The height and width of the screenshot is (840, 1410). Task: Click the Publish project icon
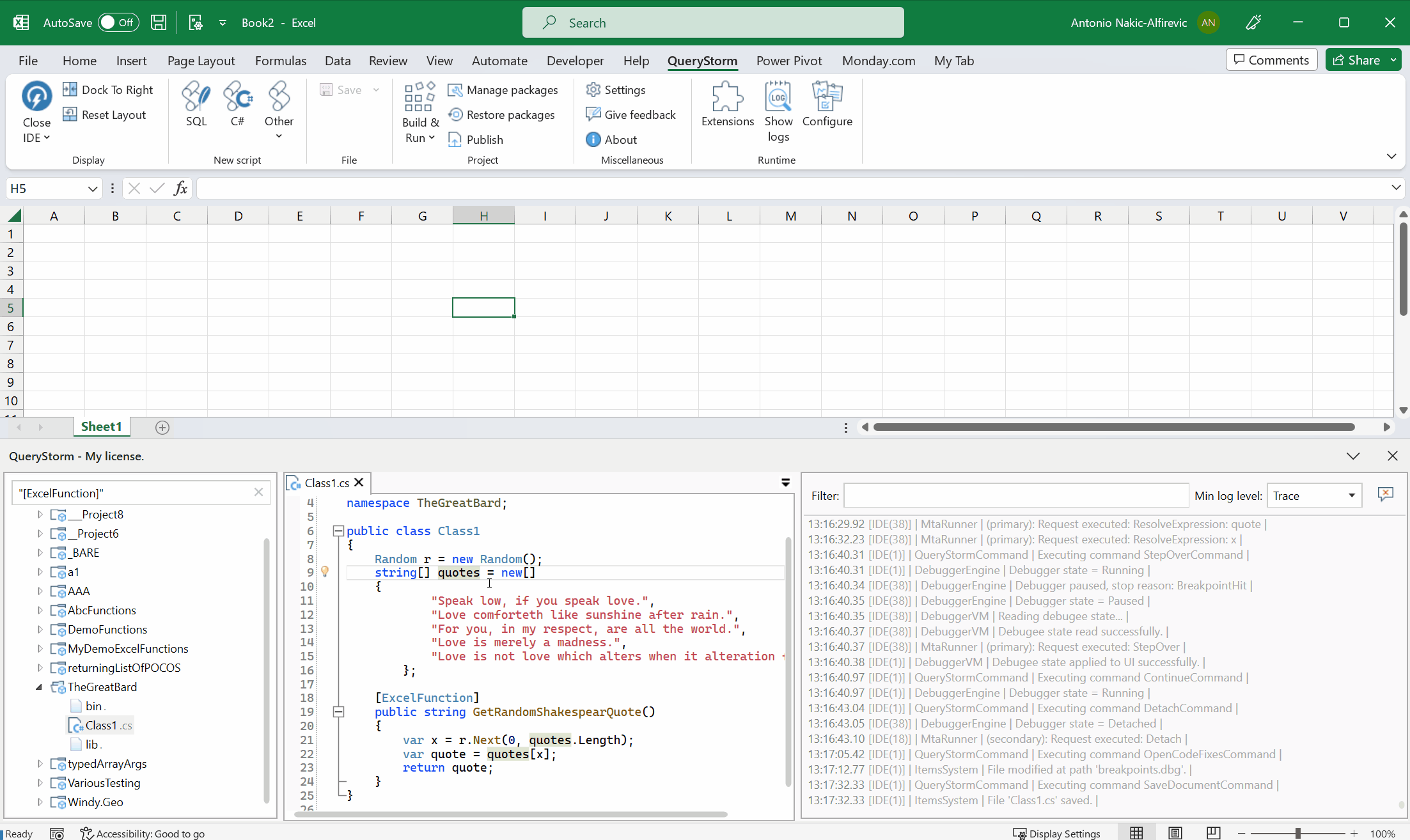(476, 140)
